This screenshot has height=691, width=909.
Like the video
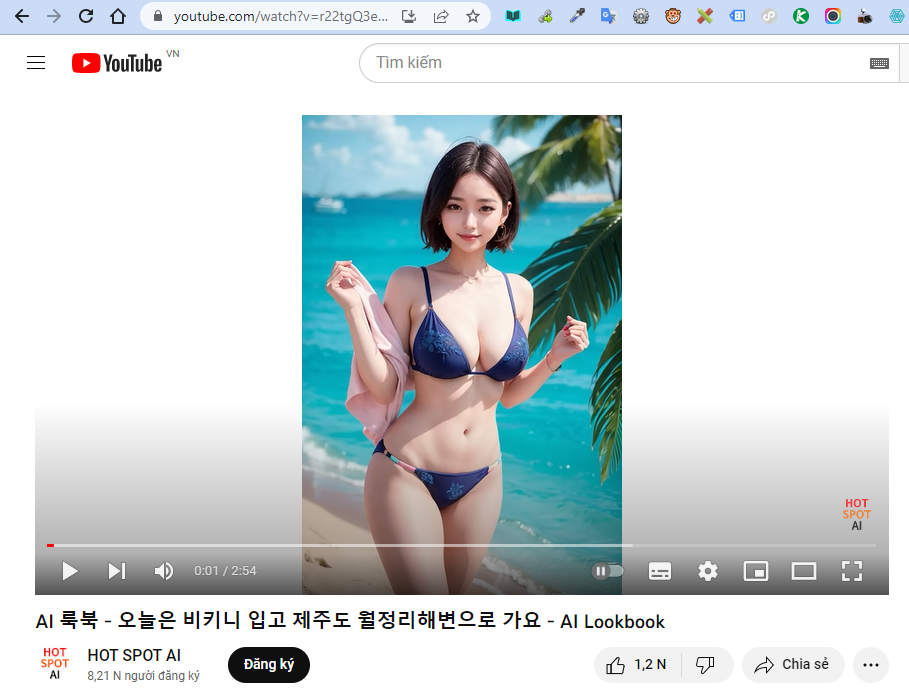[636, 665]
